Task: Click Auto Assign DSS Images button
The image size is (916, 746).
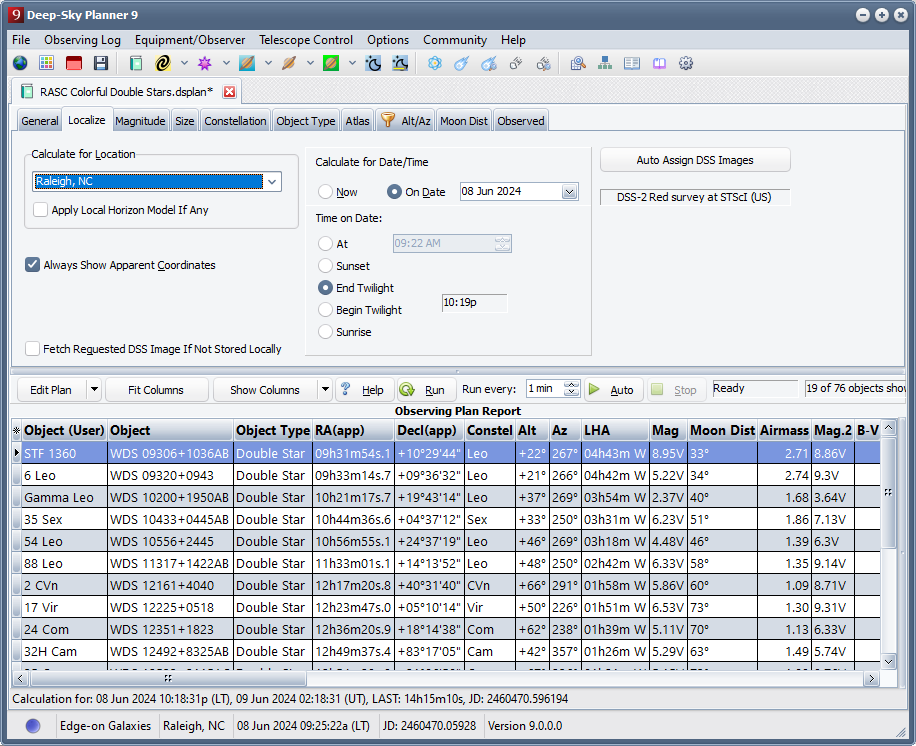Action: point(695,160)
